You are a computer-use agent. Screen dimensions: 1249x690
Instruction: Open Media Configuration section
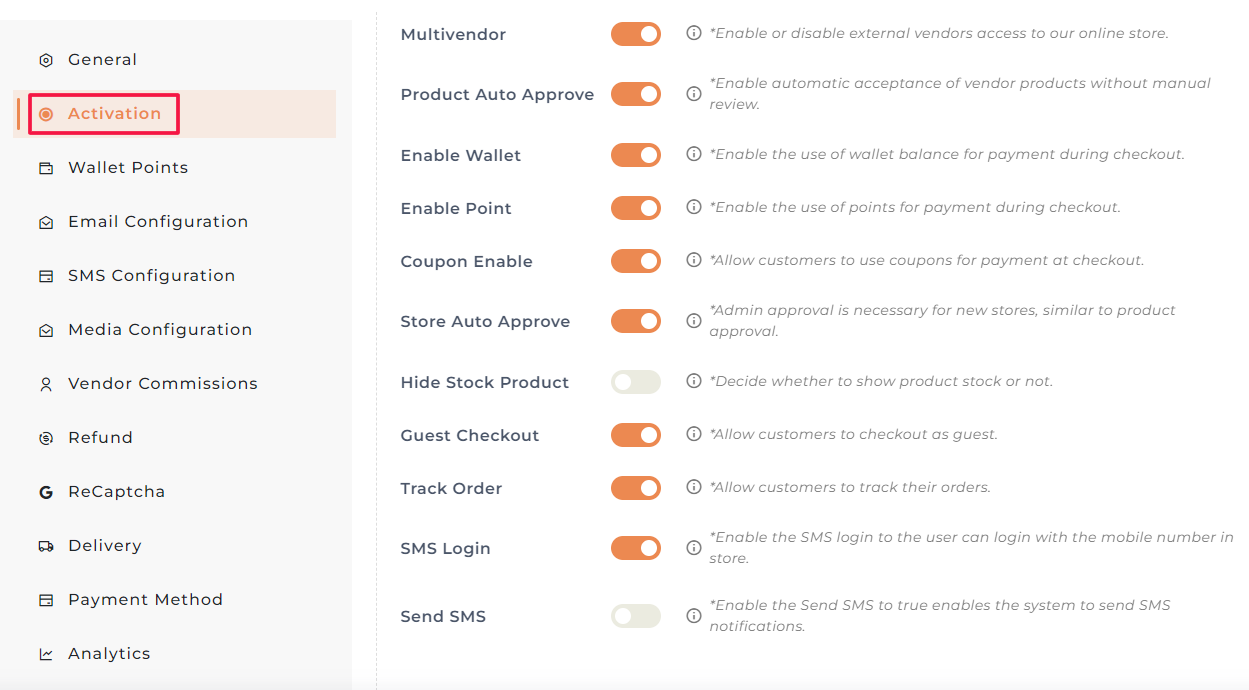coord(160,330)
